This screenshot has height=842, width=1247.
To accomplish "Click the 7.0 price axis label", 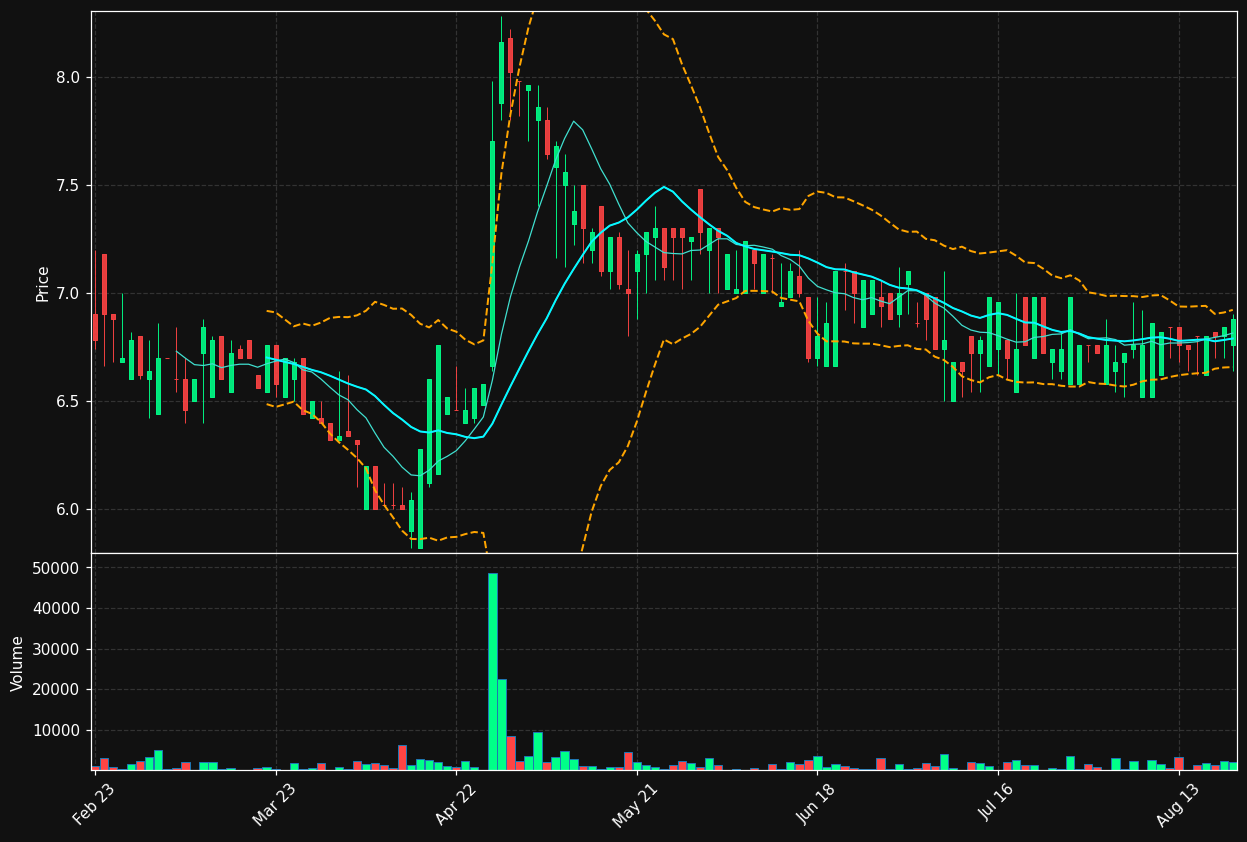I will pyautogui.click(x=68, y=294).
